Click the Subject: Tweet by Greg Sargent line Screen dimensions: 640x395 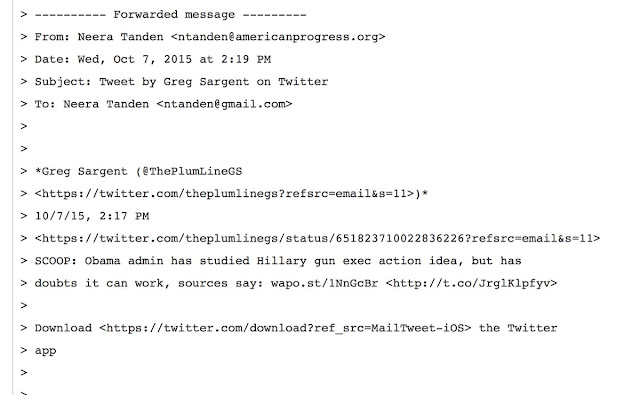coord(181,82)
